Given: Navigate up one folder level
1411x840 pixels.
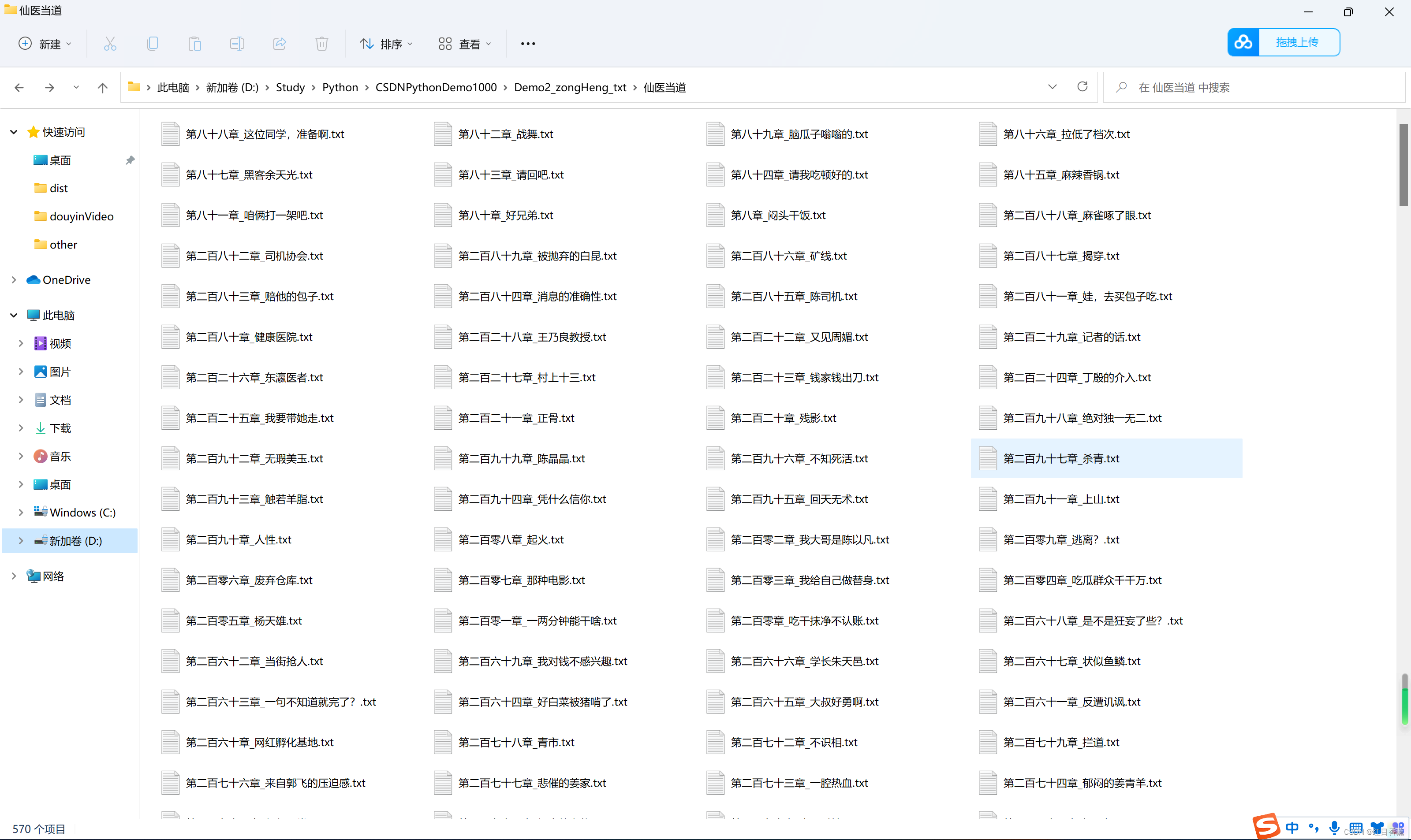Looking at the screenshot, I should point(102,88).
